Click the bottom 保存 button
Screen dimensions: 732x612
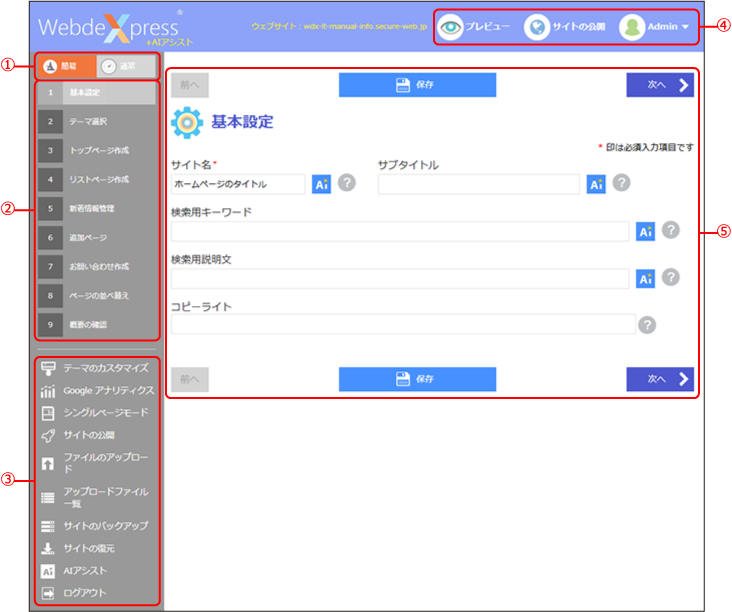(x=417, y=379)
